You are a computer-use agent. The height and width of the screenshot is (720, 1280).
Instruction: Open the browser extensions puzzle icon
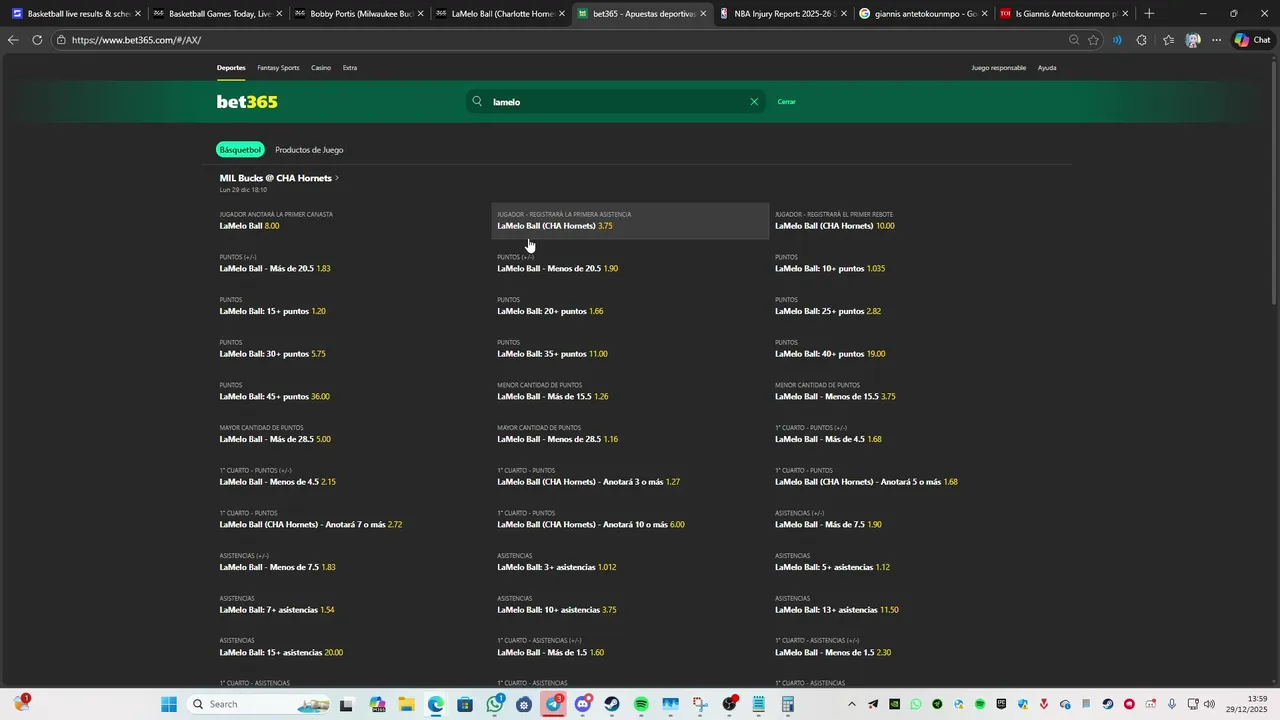(1142, 40)
